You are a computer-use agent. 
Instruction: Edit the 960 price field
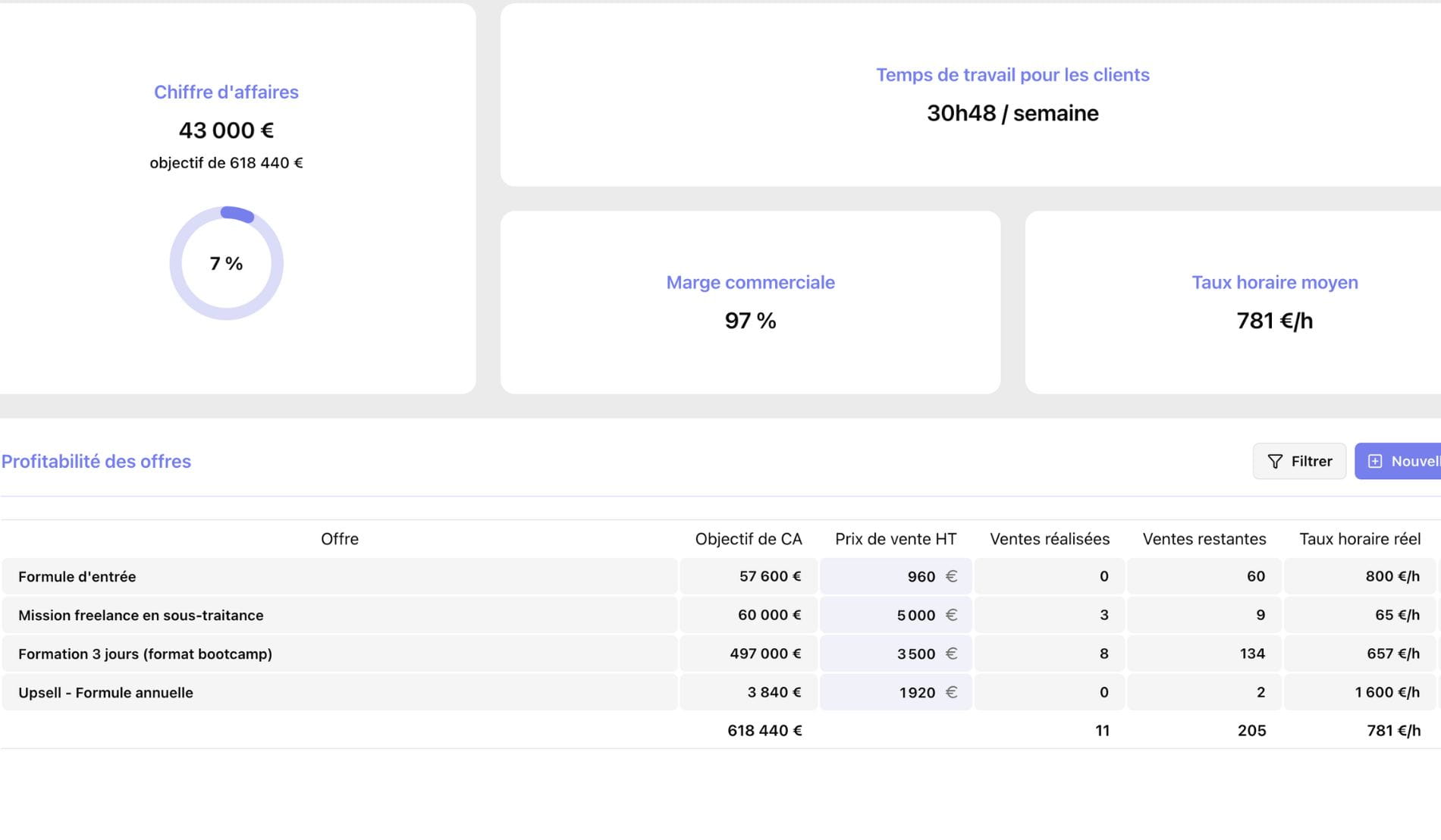point(896,576)
